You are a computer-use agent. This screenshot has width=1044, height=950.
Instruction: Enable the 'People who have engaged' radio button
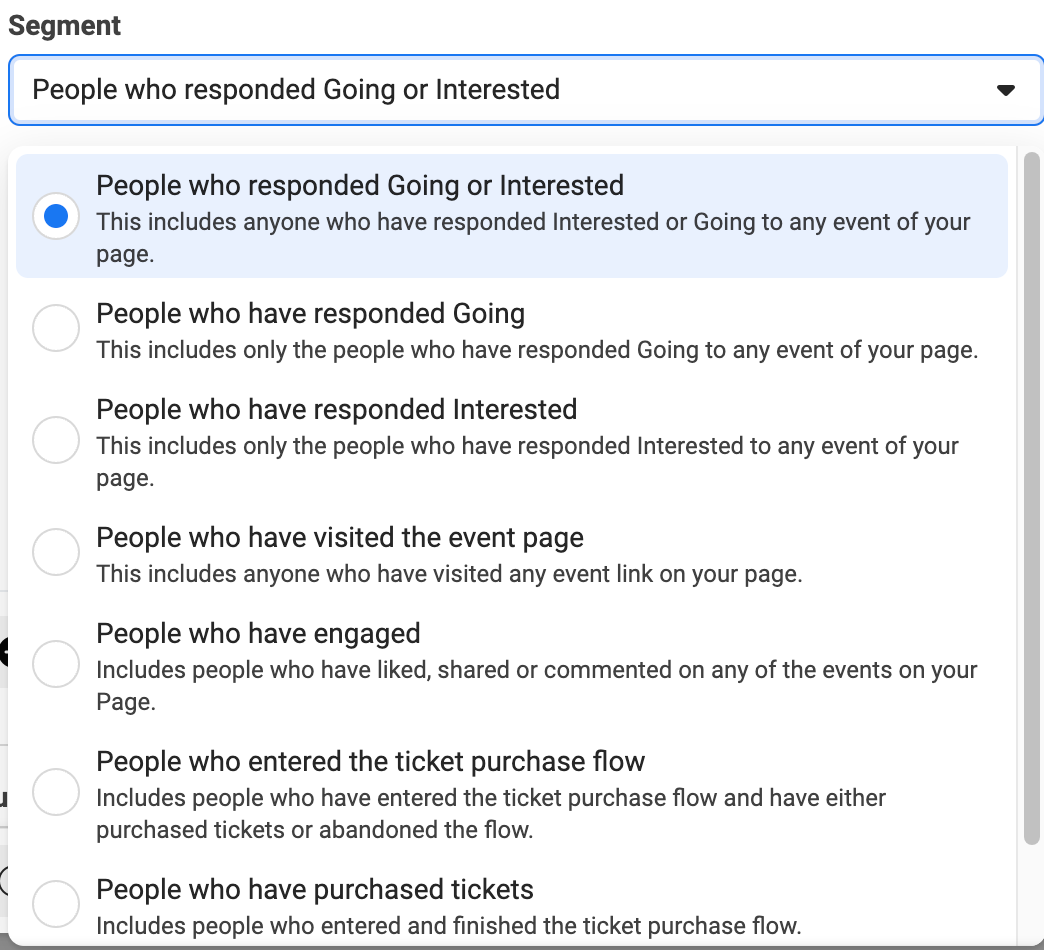click(x=56, y=663)
